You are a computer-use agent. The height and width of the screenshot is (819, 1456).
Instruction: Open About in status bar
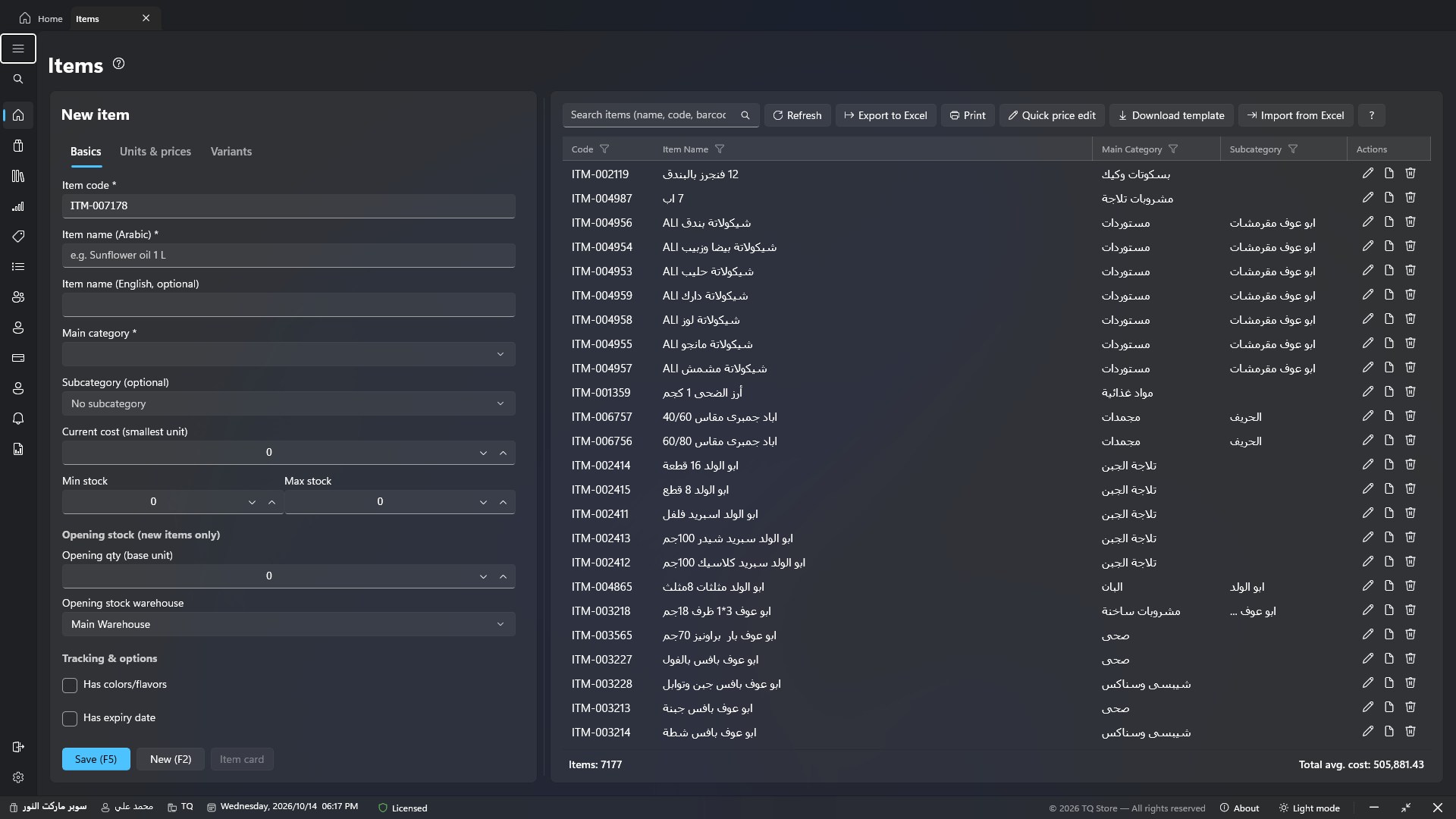pyautogui.click(x=1239, y=808)
